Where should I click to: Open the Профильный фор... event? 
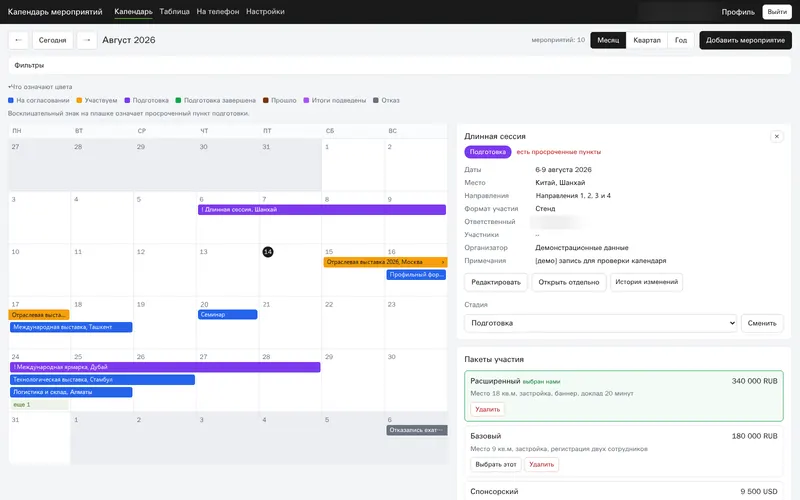pyautogui.click(x=416, y=275)
